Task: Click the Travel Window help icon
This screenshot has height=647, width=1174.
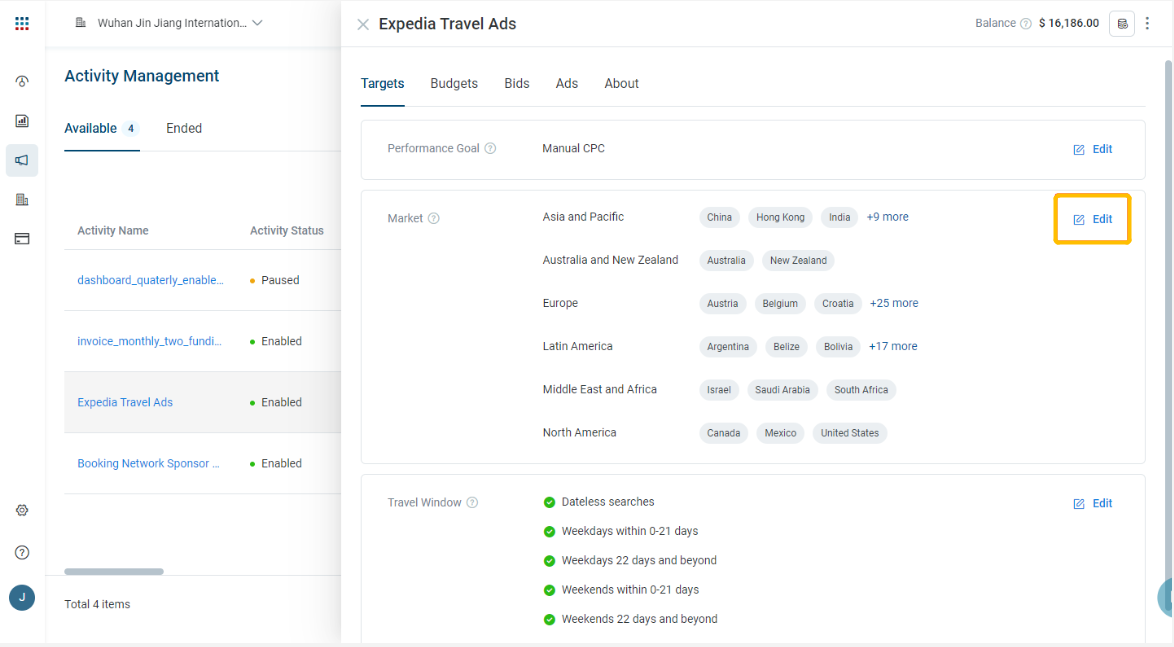Action: (x=472, y=502)
